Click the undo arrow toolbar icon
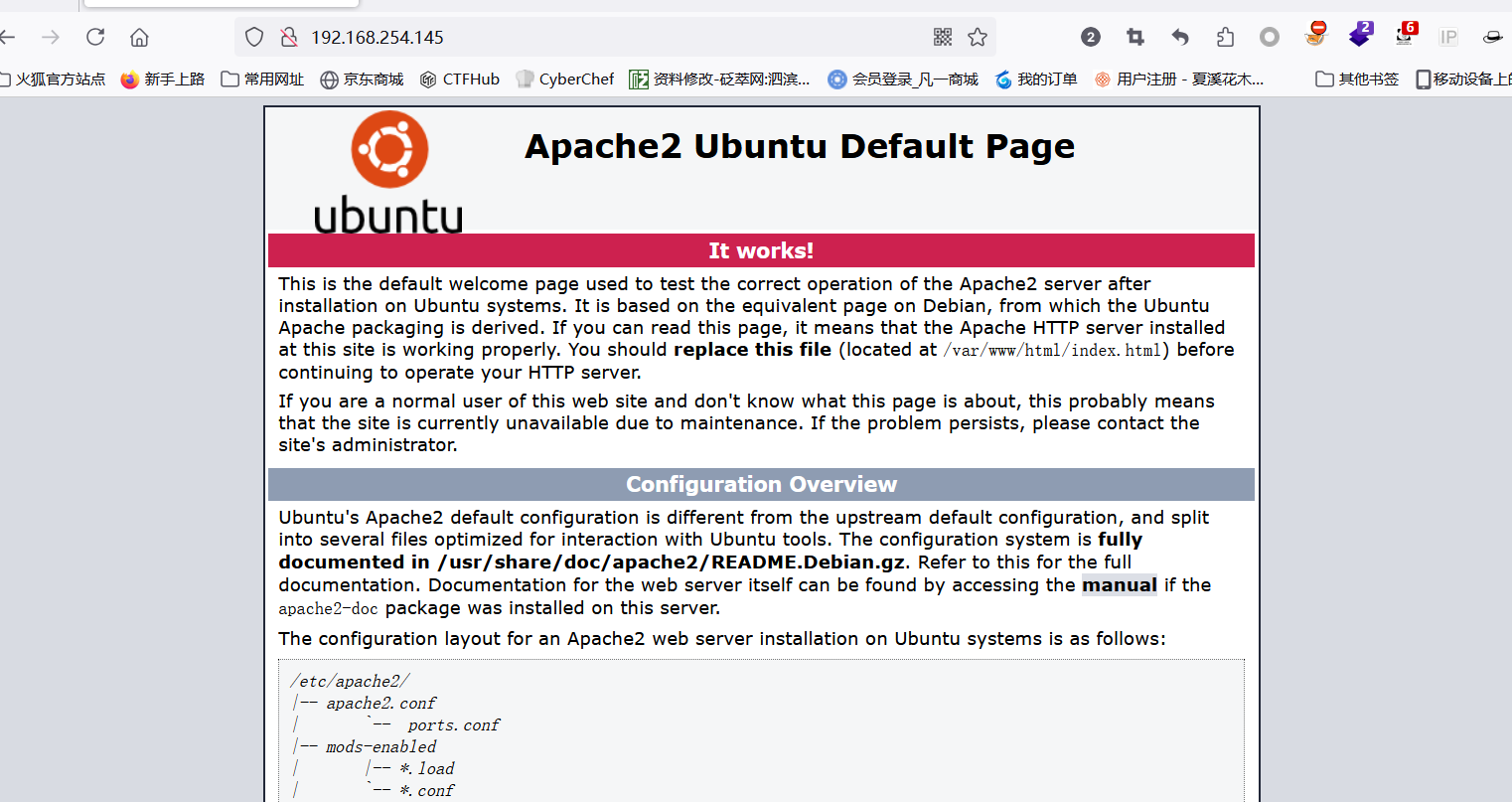1512x802 pixels. click(1180, 37)
